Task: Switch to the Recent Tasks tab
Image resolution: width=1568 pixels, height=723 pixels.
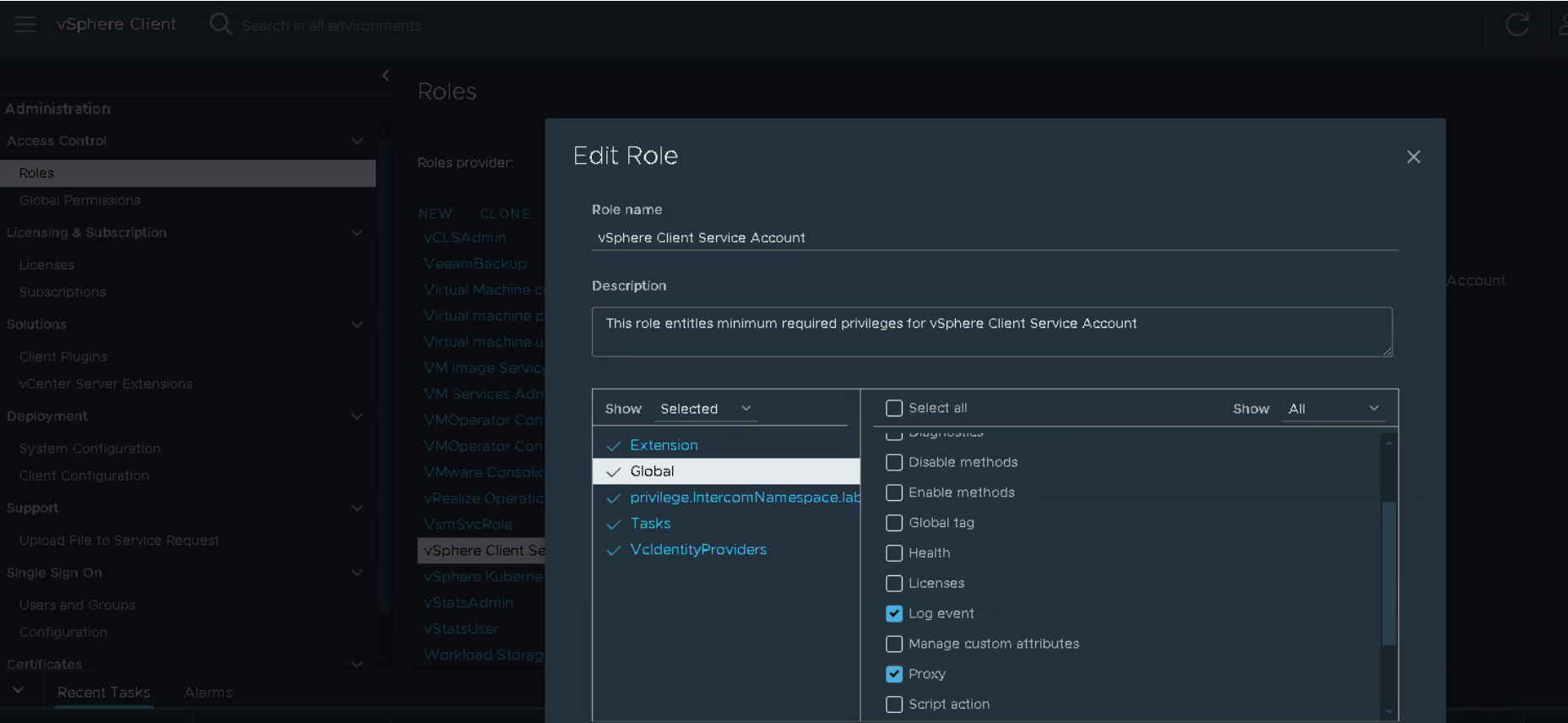Action: [x=104, y=693]
